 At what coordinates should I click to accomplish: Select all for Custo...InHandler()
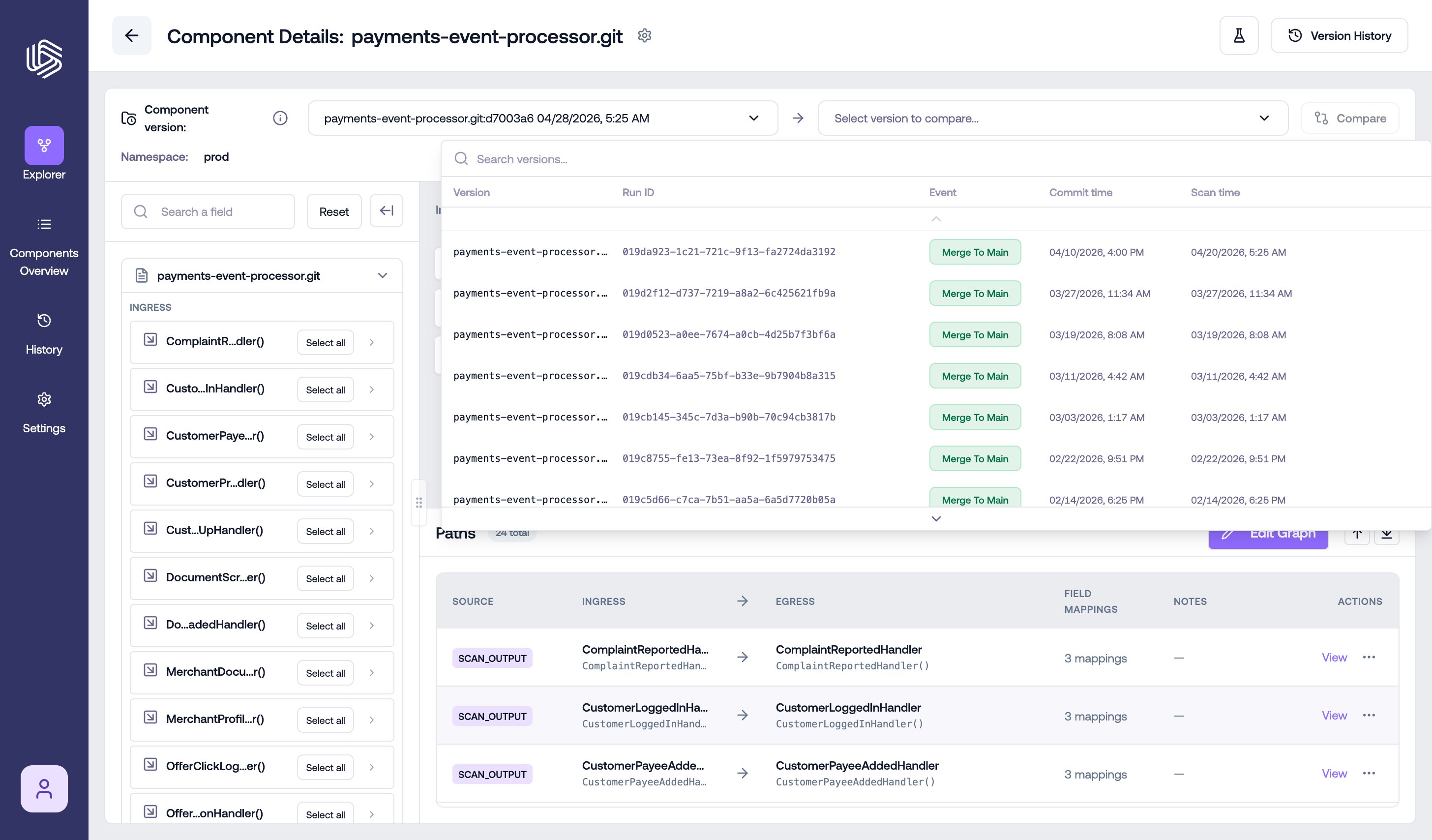(325, 390)
